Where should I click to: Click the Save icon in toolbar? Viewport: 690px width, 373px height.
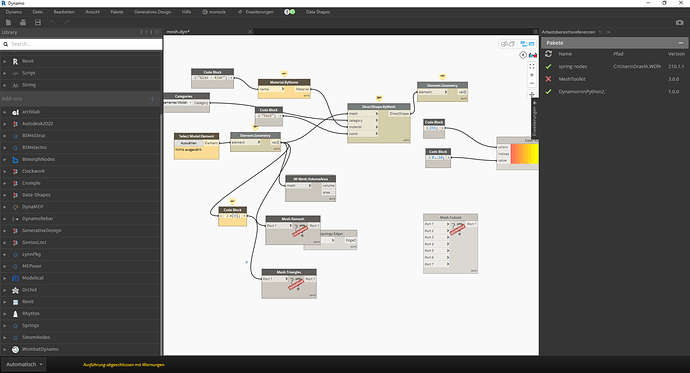pyautogui.click(x=38, y=22)
